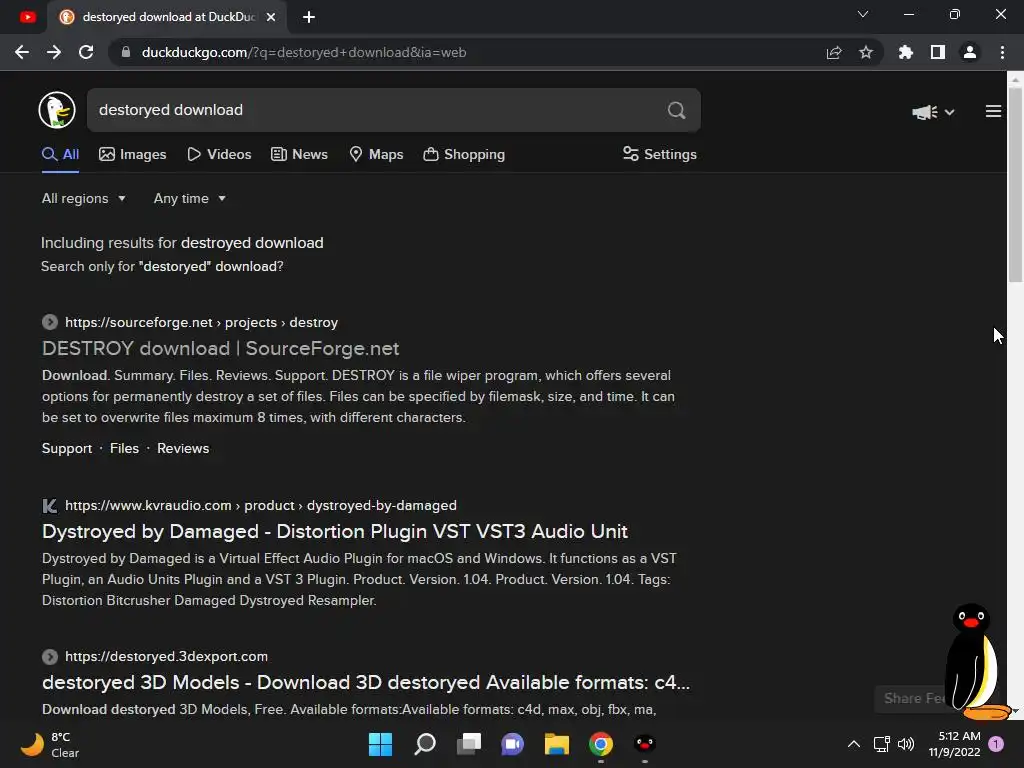Open the volume tray icon
Screen dimensions: 1024x768
906,744
